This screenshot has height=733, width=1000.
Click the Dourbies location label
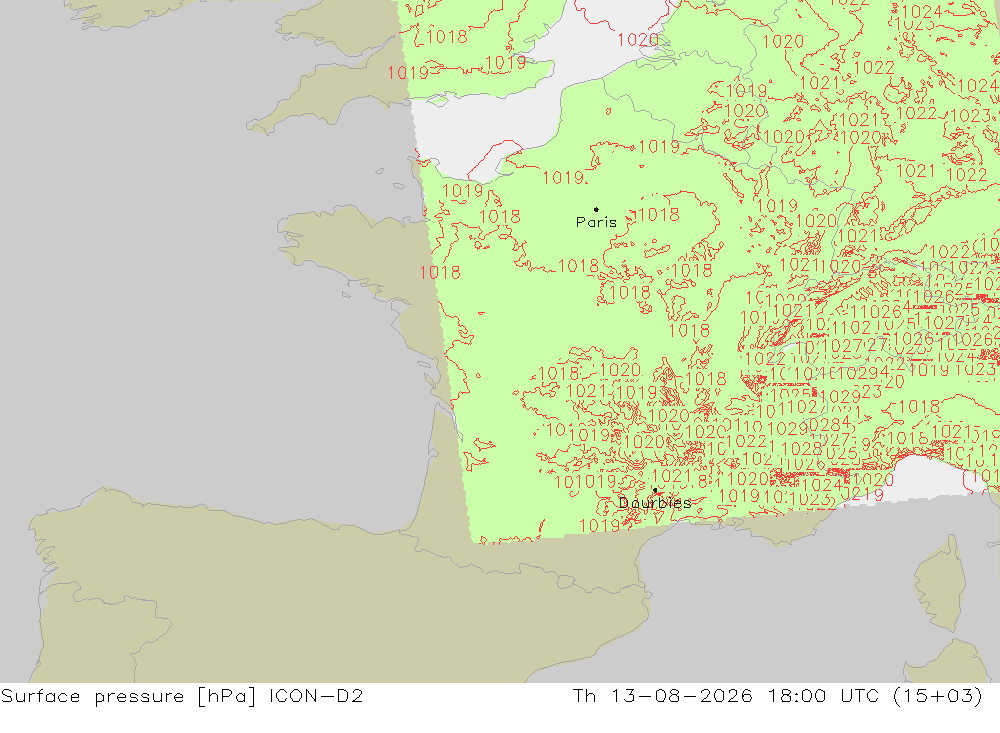(654, 503)
